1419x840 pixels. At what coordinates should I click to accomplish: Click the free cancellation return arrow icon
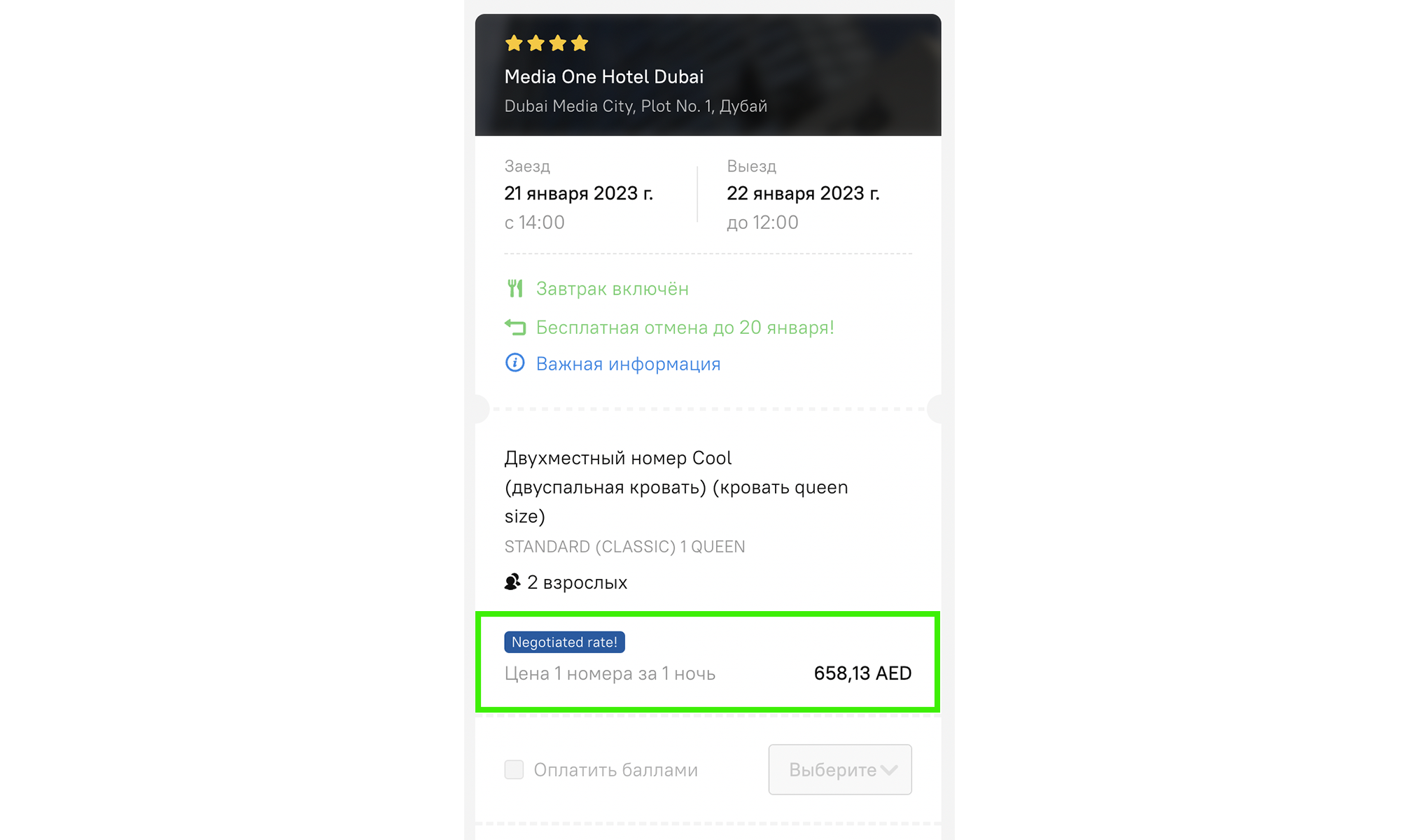pos(515,327)
